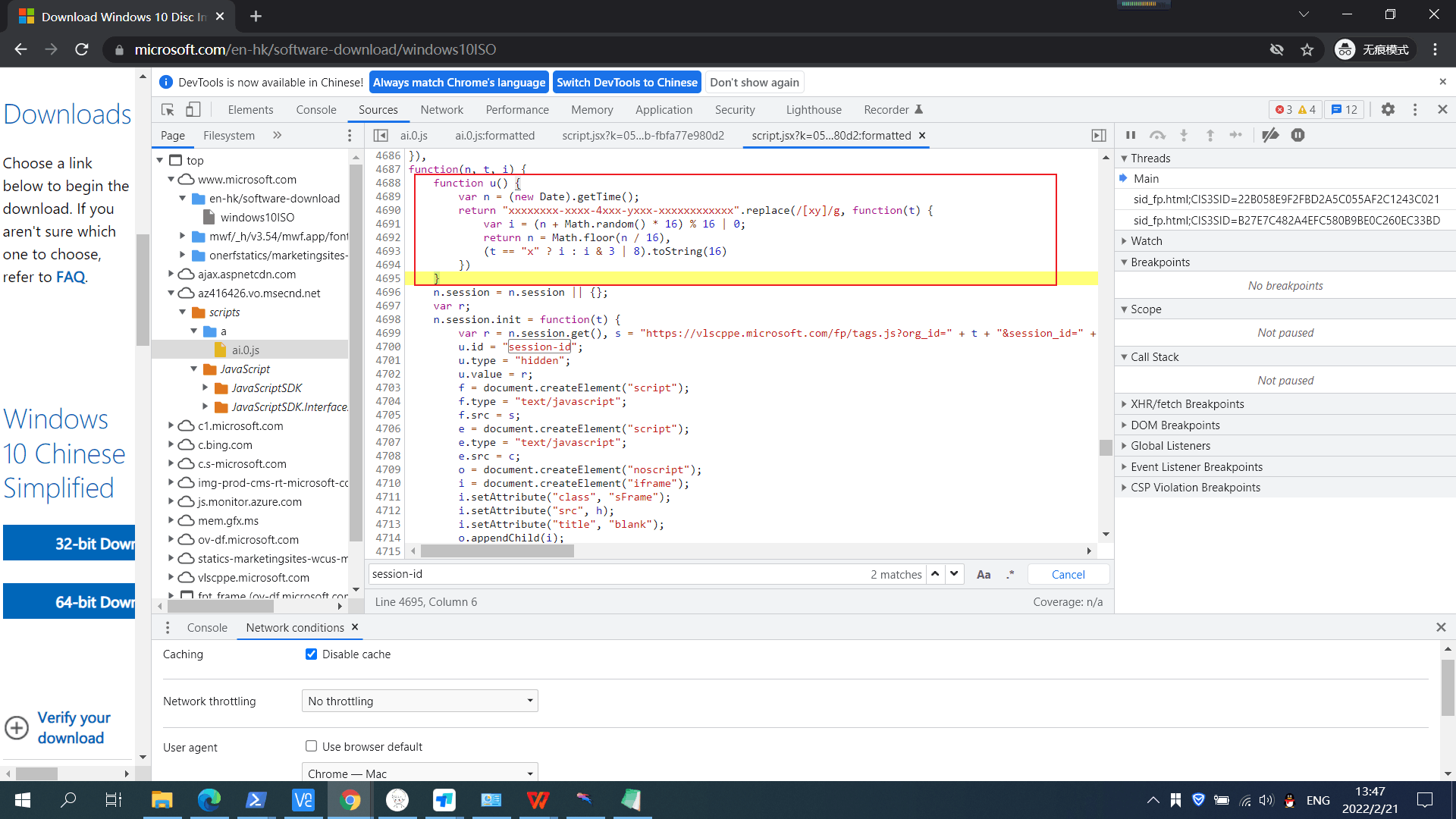Click drawer panel vertical scrollbar thumb
The image size is (1456, 819).
point(1448,688)
